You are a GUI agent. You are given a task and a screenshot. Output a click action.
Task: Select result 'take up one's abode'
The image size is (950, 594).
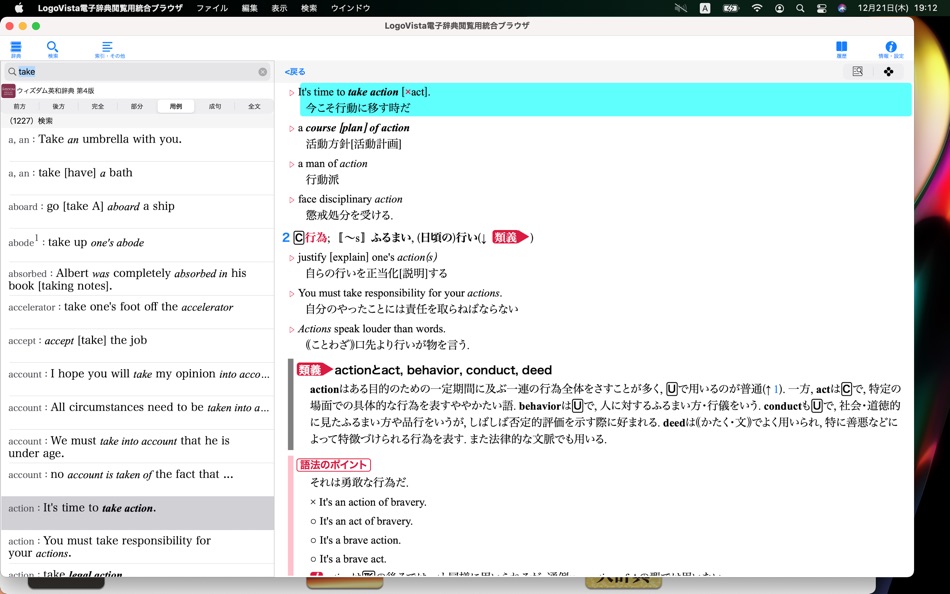[138, 245]
